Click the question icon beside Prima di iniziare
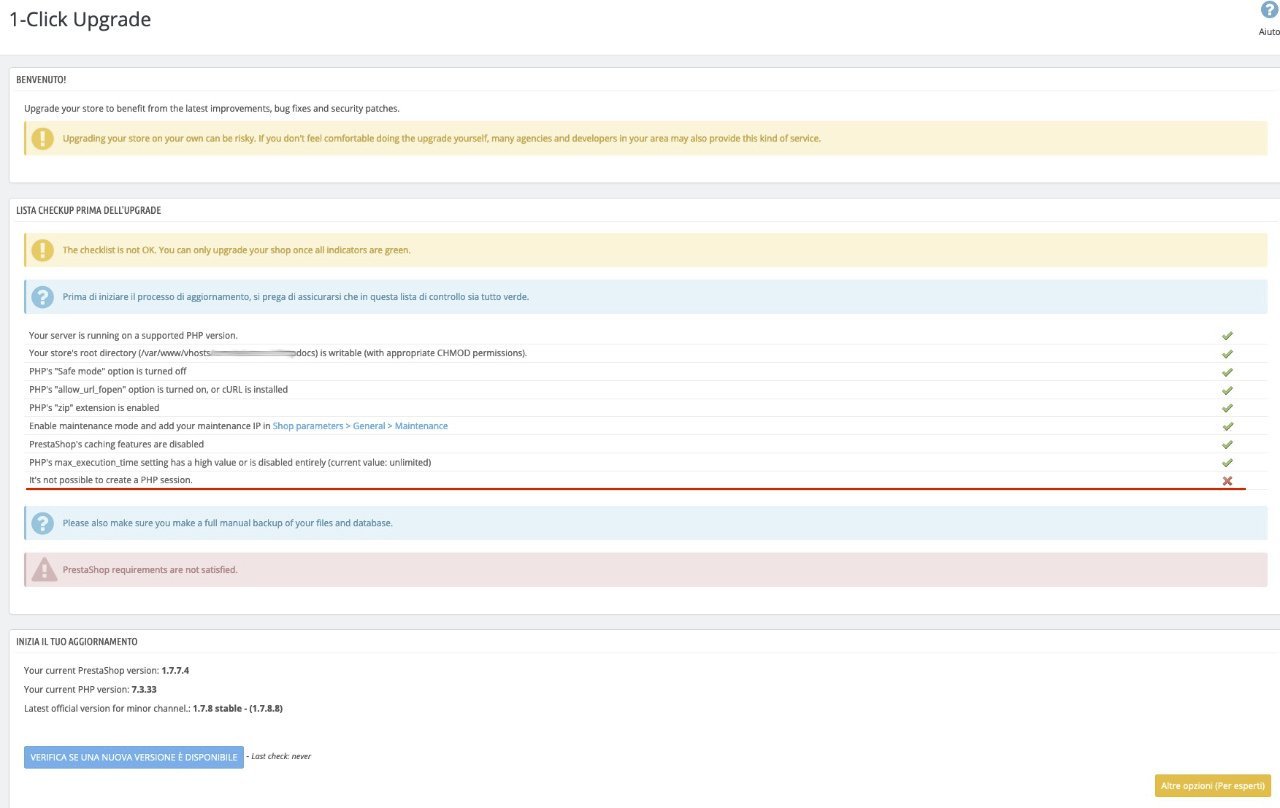 pos(42,297)
